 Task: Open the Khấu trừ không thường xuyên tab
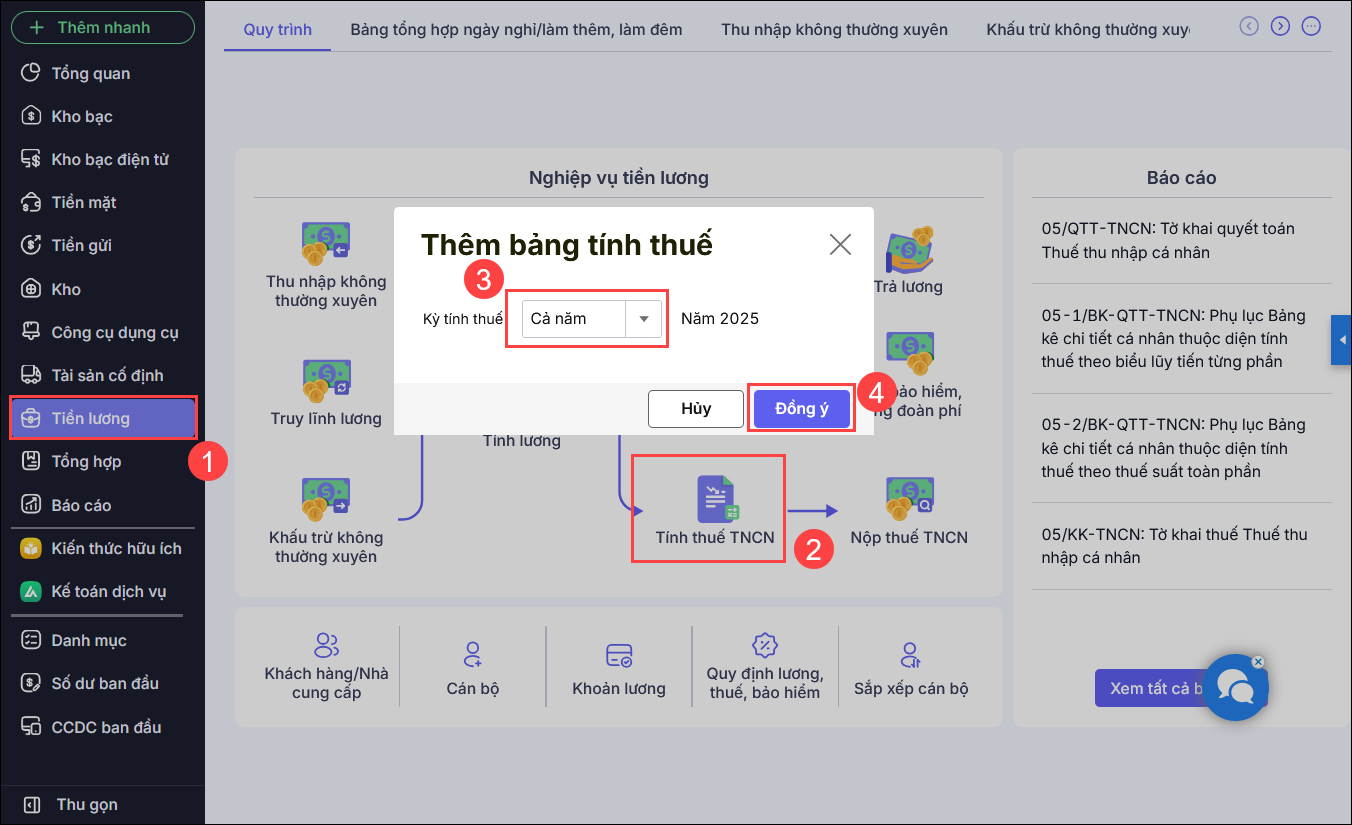click(1088, 29)
